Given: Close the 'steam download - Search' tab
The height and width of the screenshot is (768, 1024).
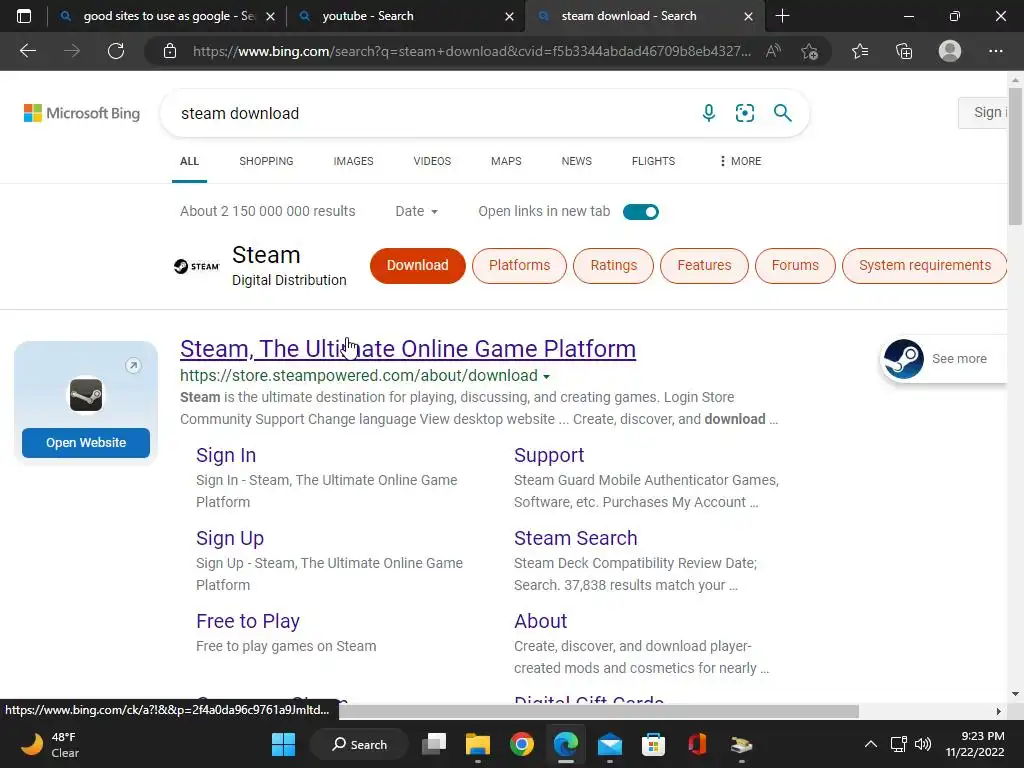Looking at the screenshot, I should click(x=748, y=16).
